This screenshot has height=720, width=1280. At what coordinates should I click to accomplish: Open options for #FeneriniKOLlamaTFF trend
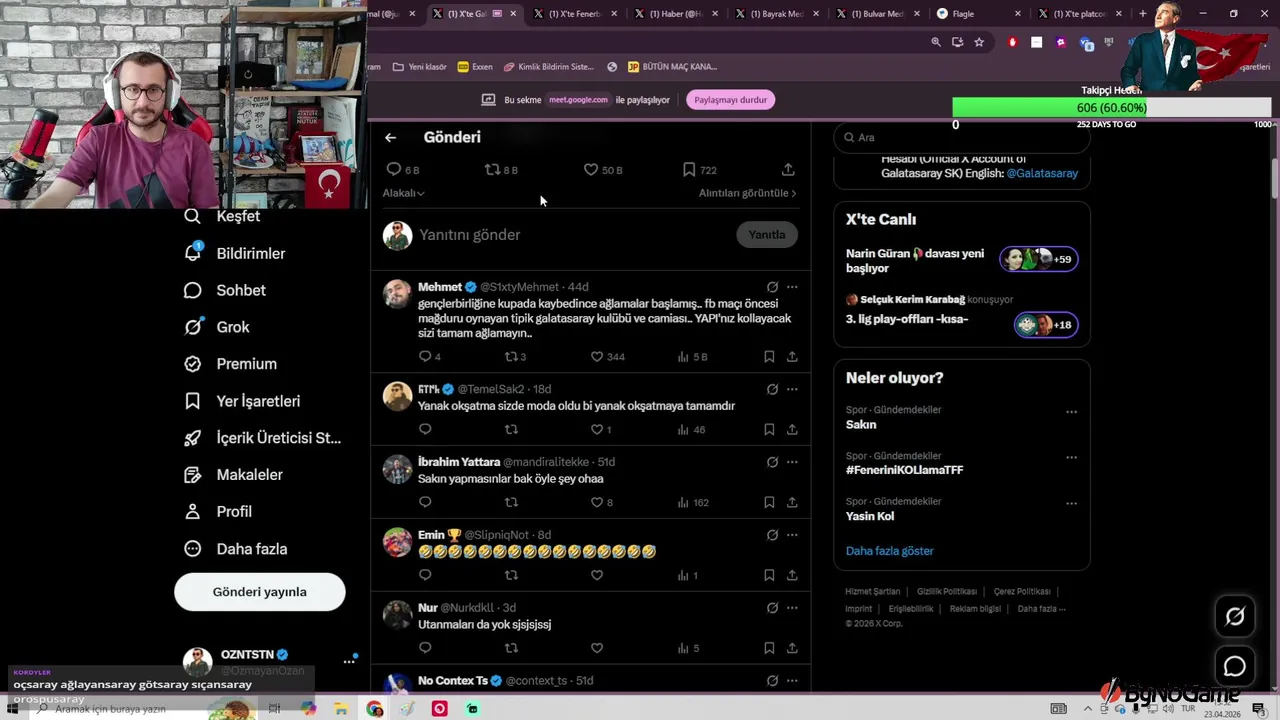[x=1071, y=458]
